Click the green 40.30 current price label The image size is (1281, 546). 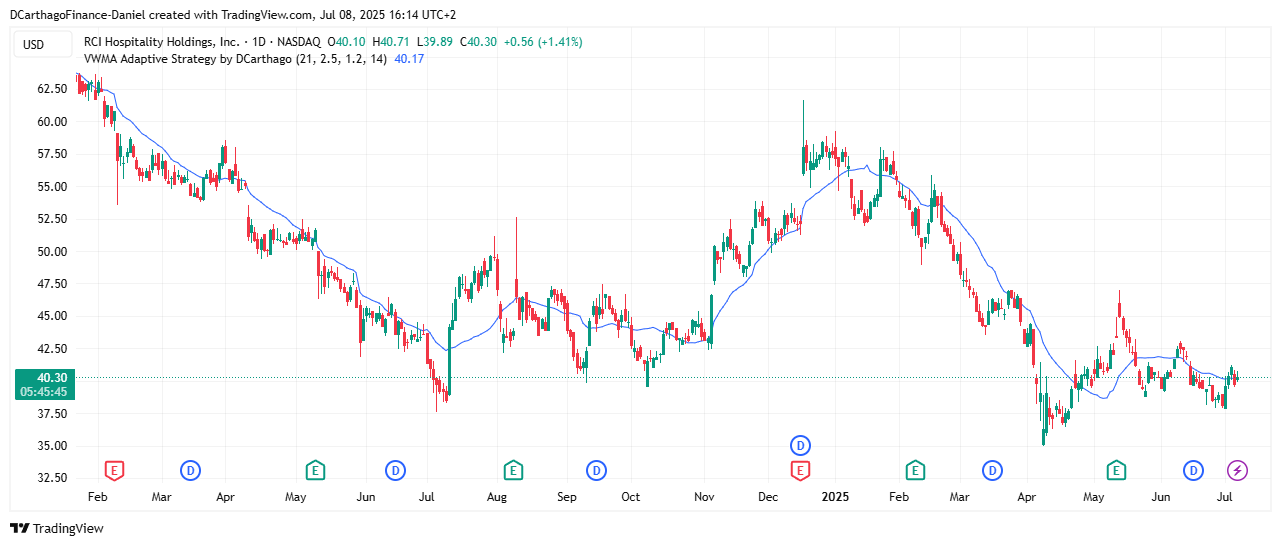pyautogui.click(x=51, y=377)
